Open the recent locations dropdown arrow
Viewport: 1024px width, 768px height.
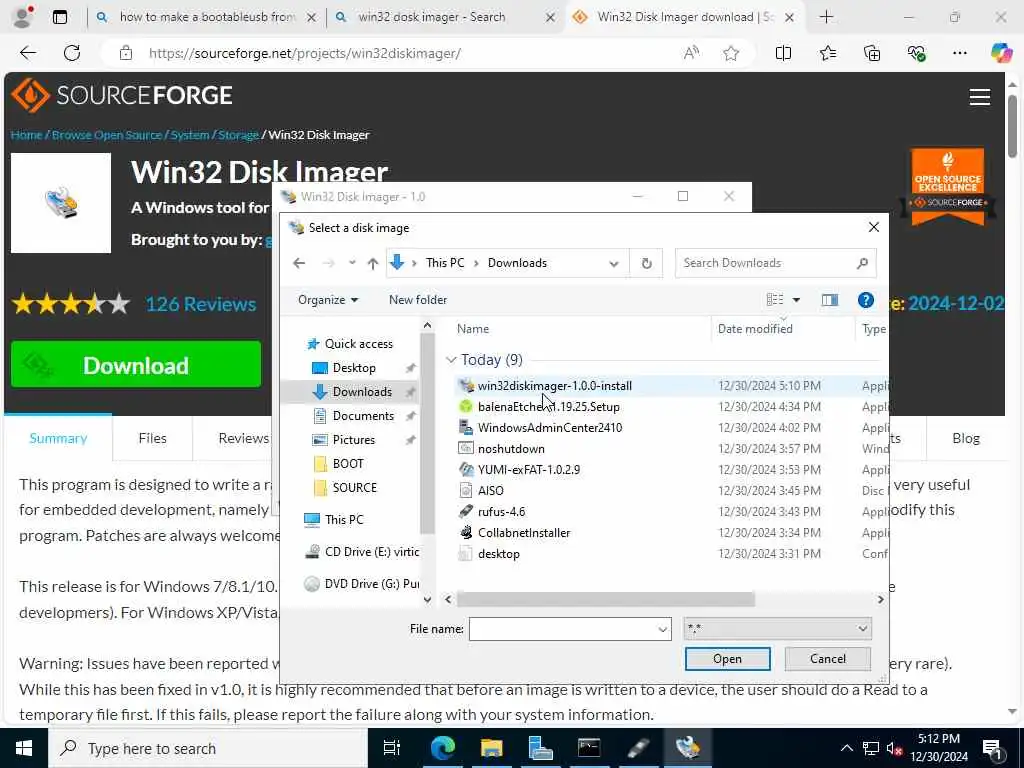[x=352, y=263]
